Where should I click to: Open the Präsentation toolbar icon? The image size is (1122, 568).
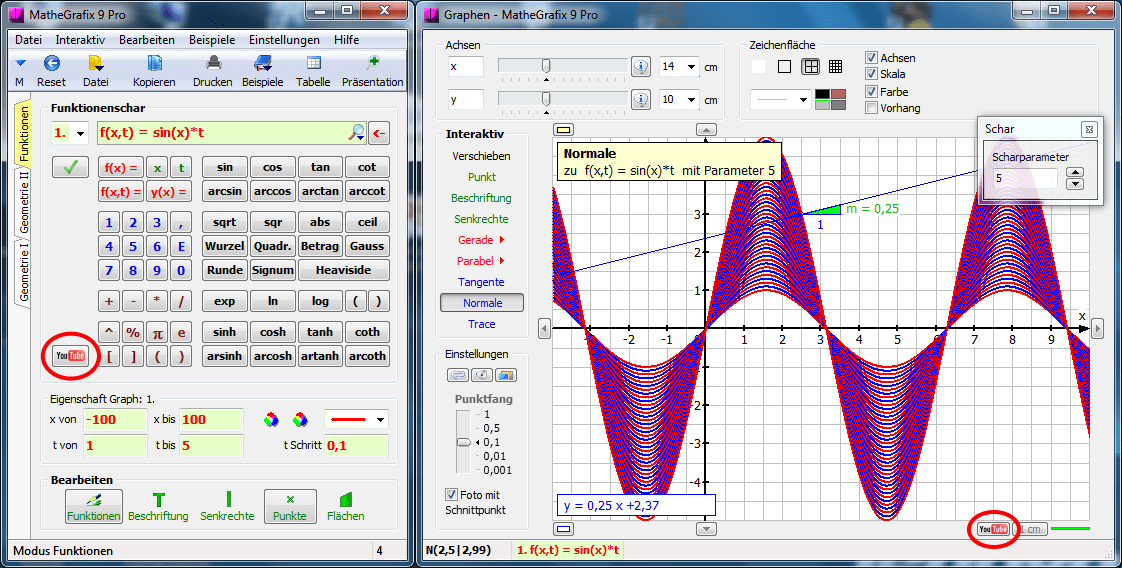[x=373, y=64]
